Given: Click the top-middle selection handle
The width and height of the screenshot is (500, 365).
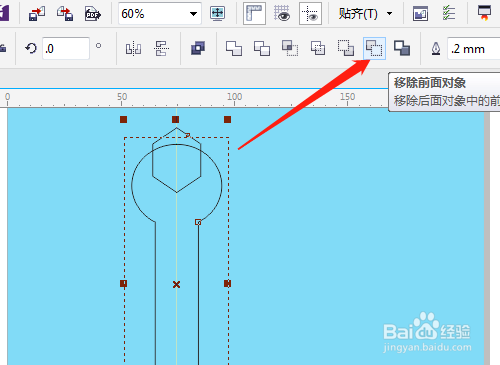Looking at the screenshot, I should point(176,119).
